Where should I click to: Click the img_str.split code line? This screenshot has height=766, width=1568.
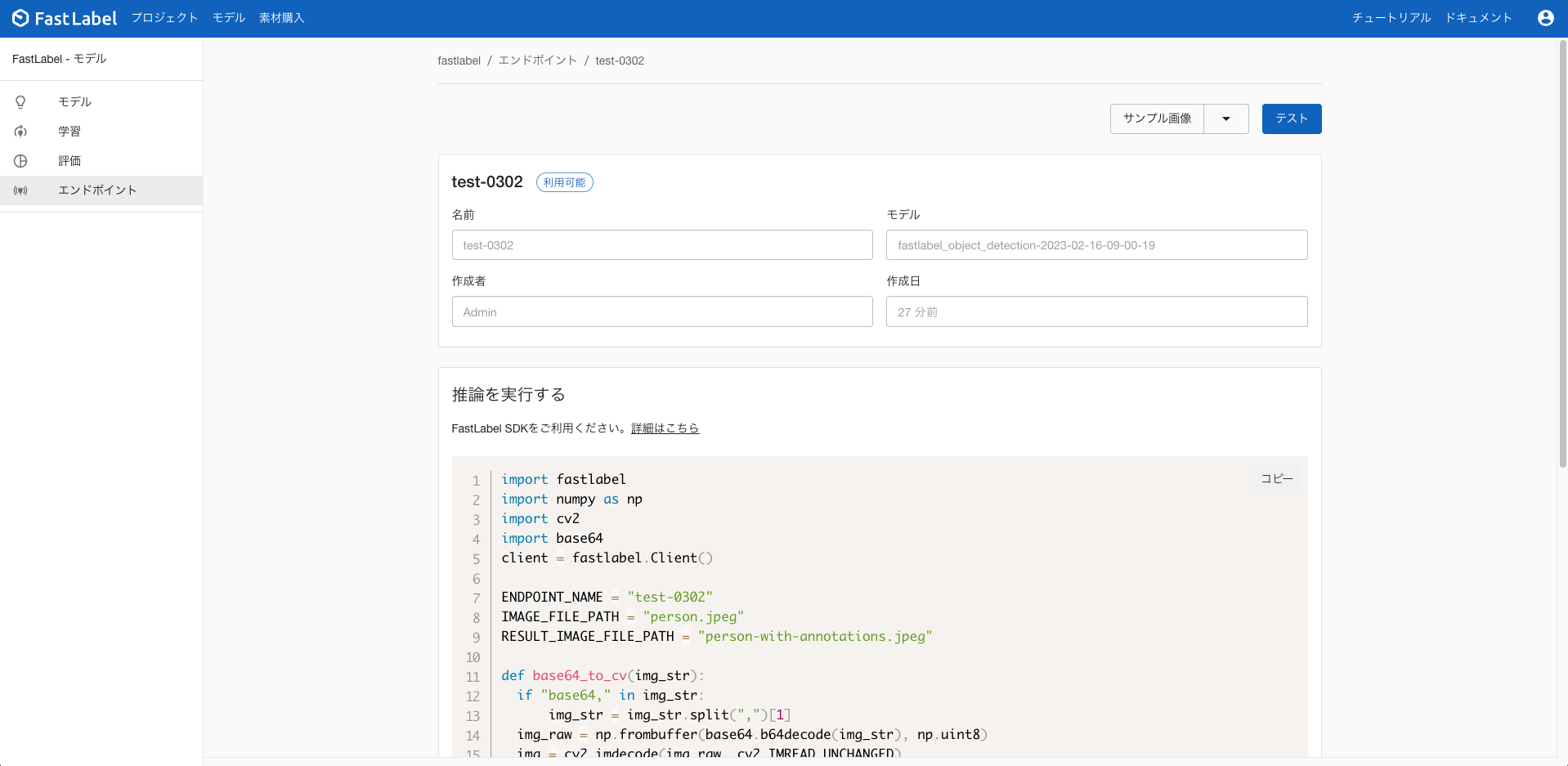[670, 714]
